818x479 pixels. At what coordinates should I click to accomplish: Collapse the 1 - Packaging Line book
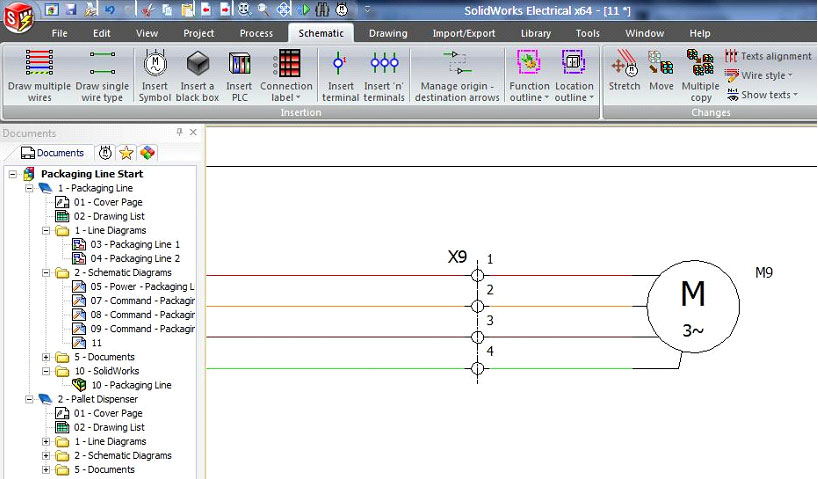tap(29, 188)
